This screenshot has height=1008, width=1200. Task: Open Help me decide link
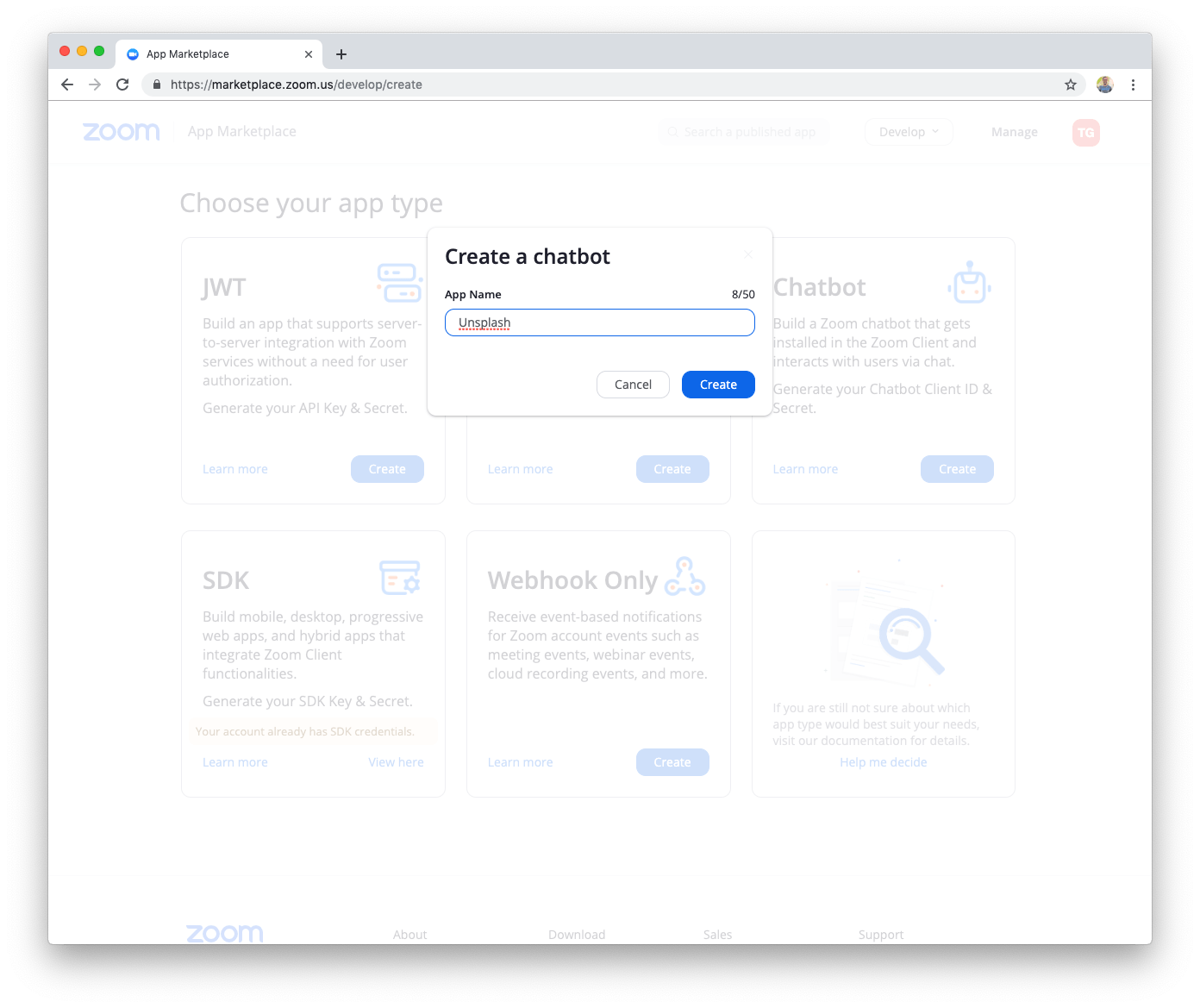pyautogui.click(x=884, y=762)
